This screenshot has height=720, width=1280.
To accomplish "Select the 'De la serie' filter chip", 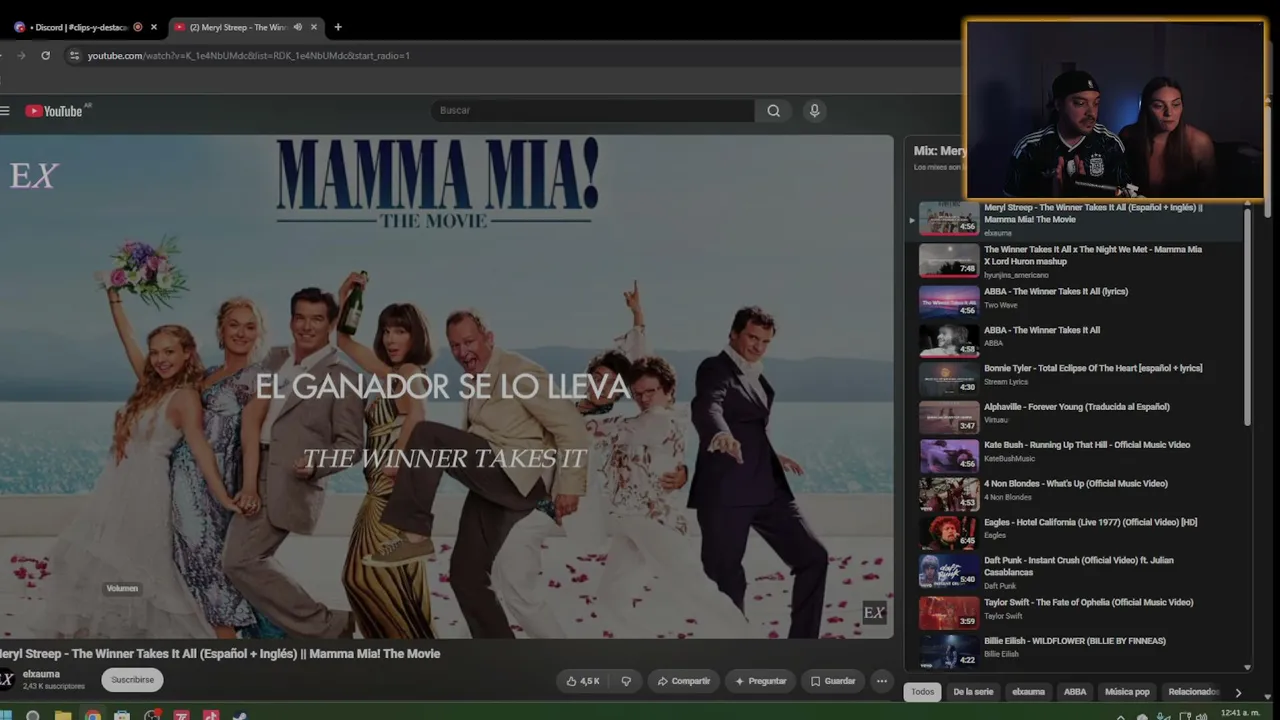I will tap(973, 692).
